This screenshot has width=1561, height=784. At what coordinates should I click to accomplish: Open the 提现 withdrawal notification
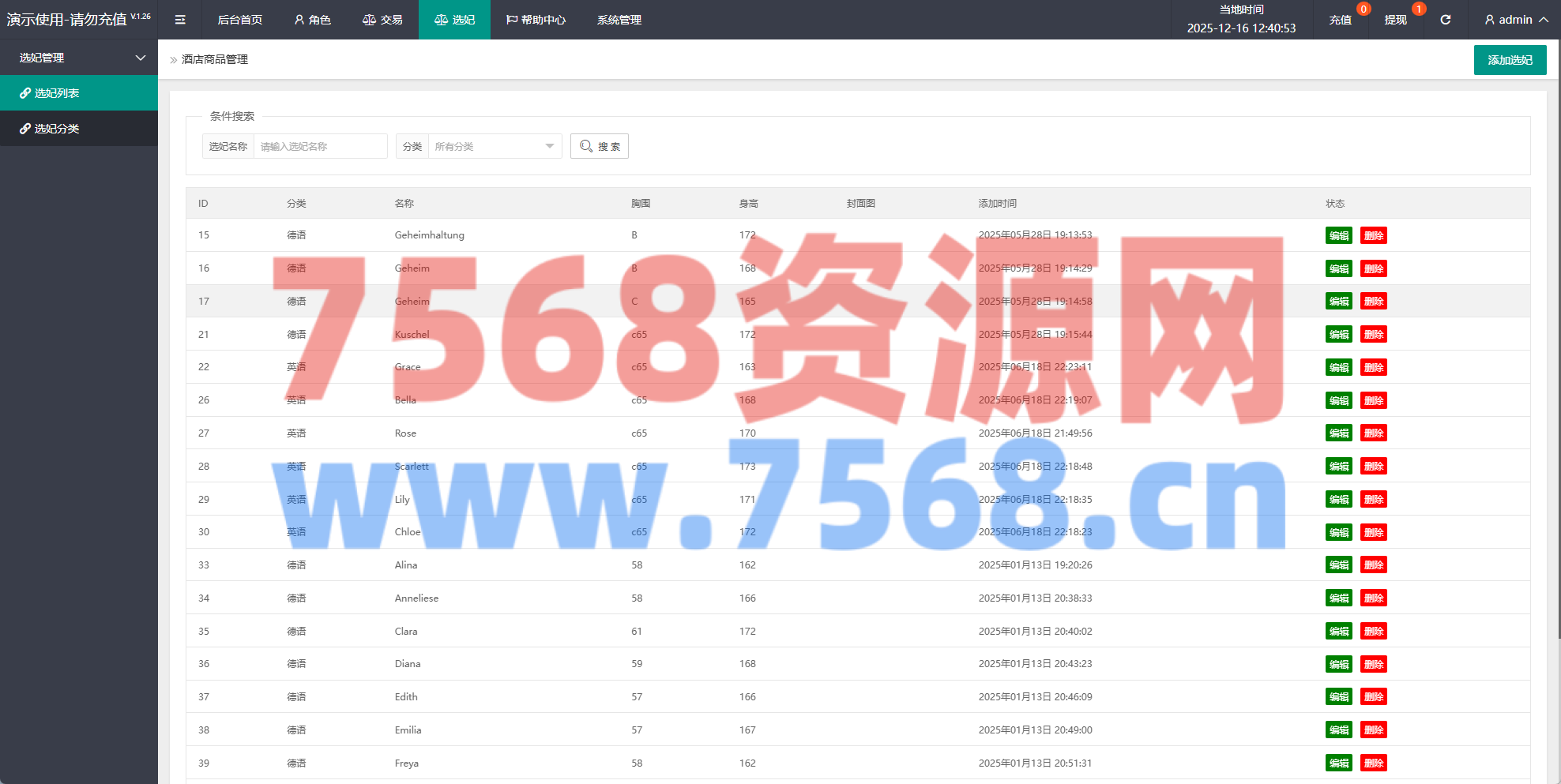pos(1395,20)
